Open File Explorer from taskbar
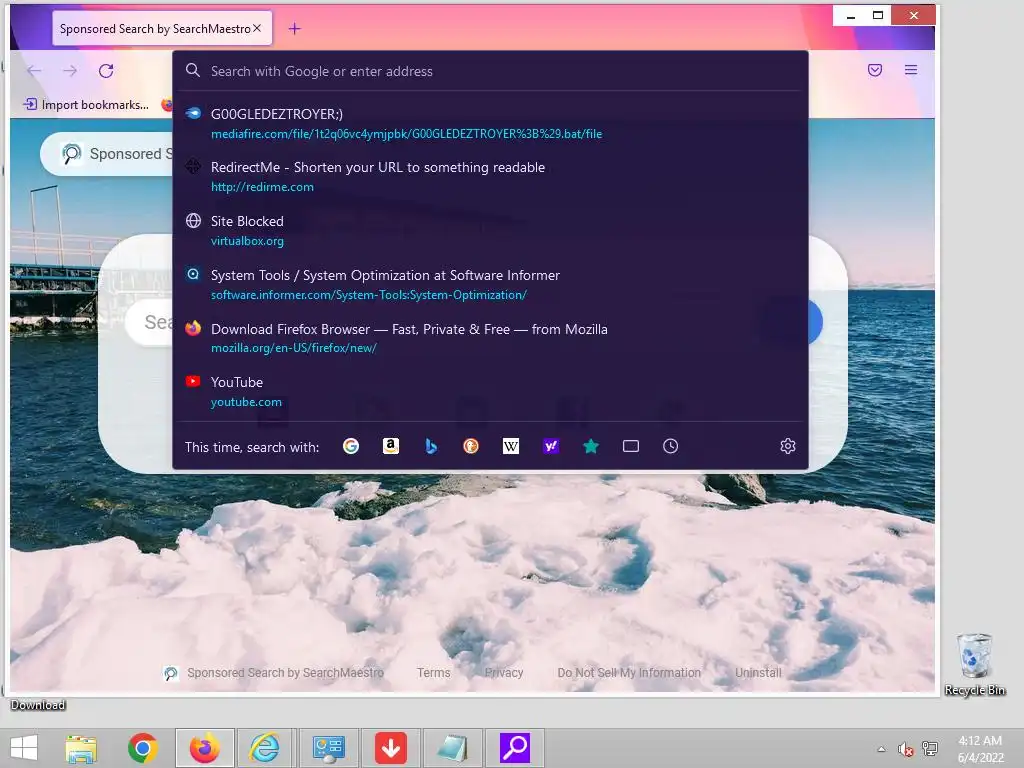 [81, 748]
